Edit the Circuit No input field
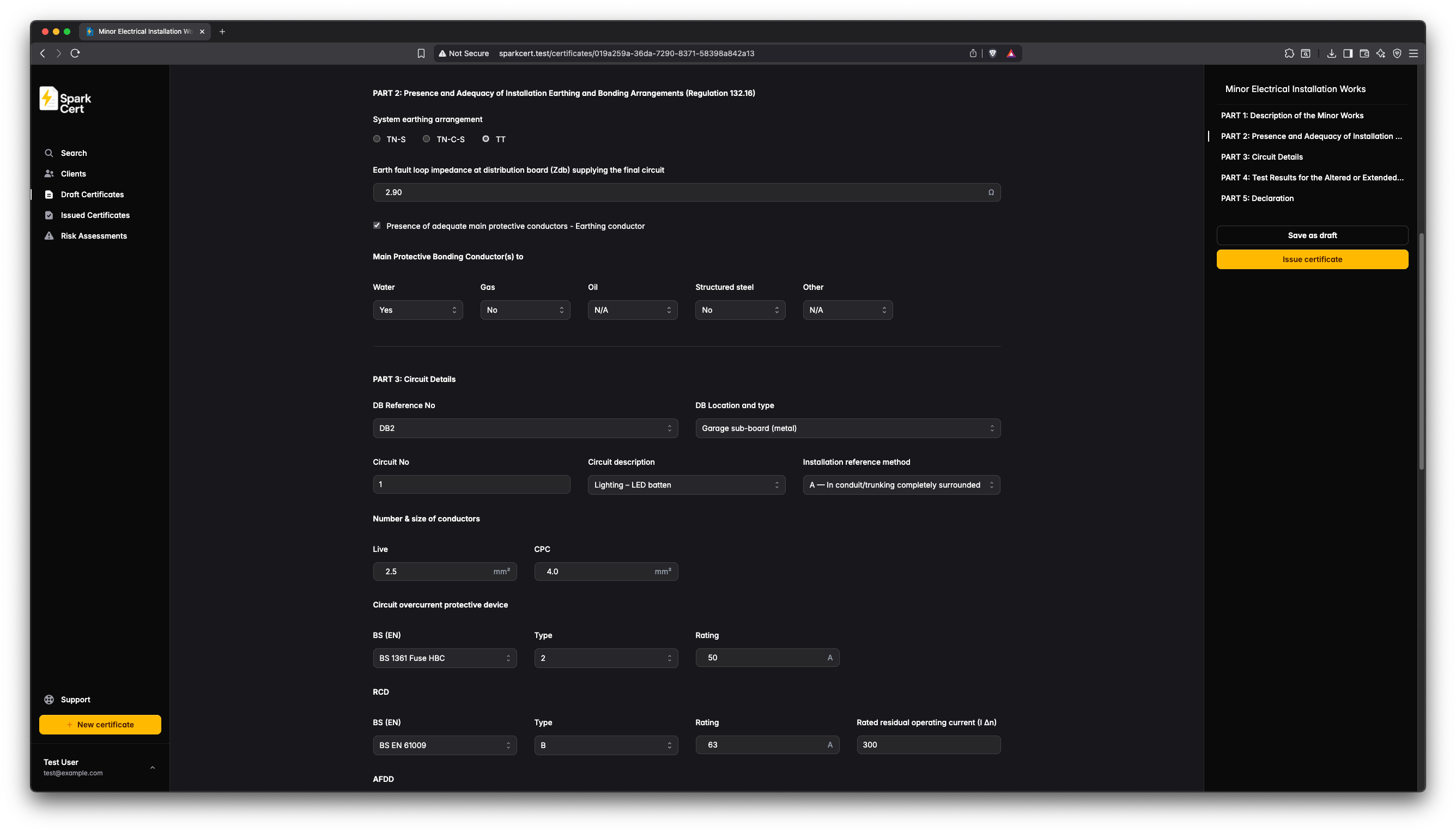Screen dimensions: 1456x832 (471, 484)
